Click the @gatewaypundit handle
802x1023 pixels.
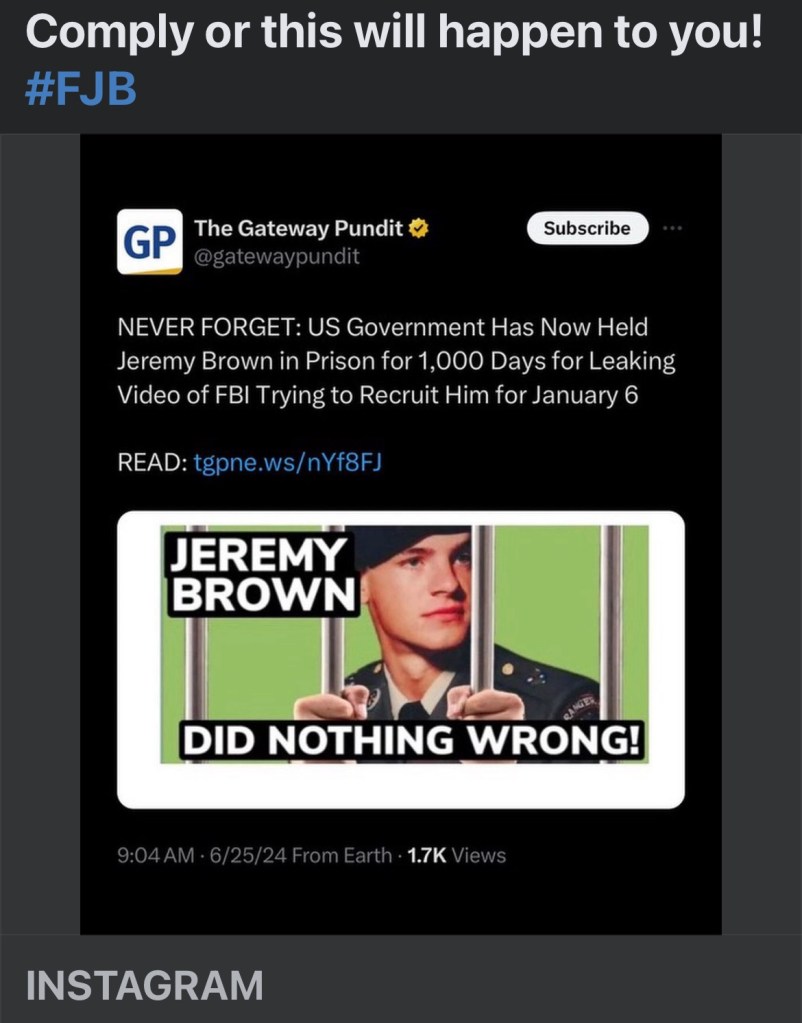[277, 256]
